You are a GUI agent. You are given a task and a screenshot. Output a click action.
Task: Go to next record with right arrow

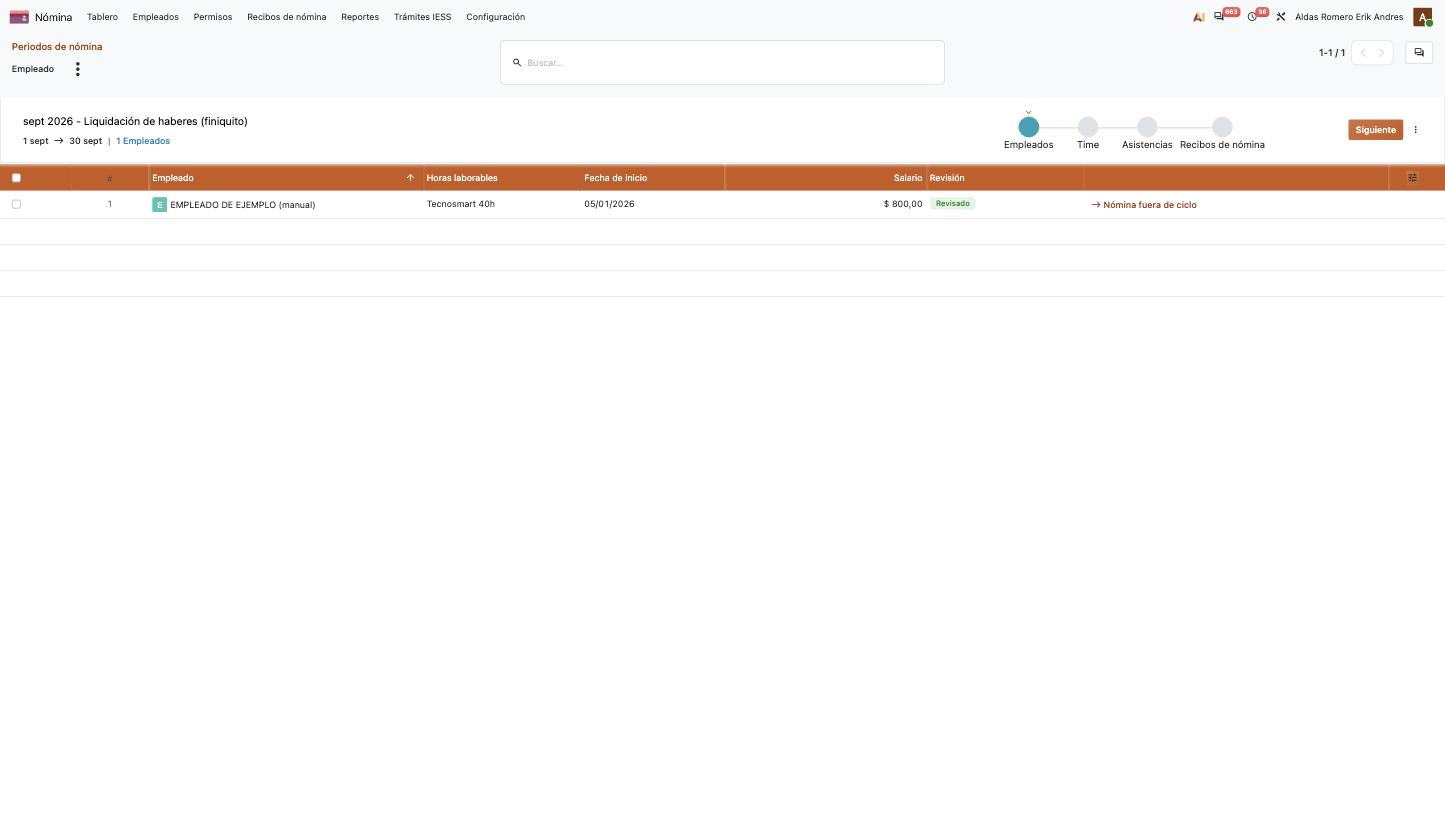[x=1382, y=53]
